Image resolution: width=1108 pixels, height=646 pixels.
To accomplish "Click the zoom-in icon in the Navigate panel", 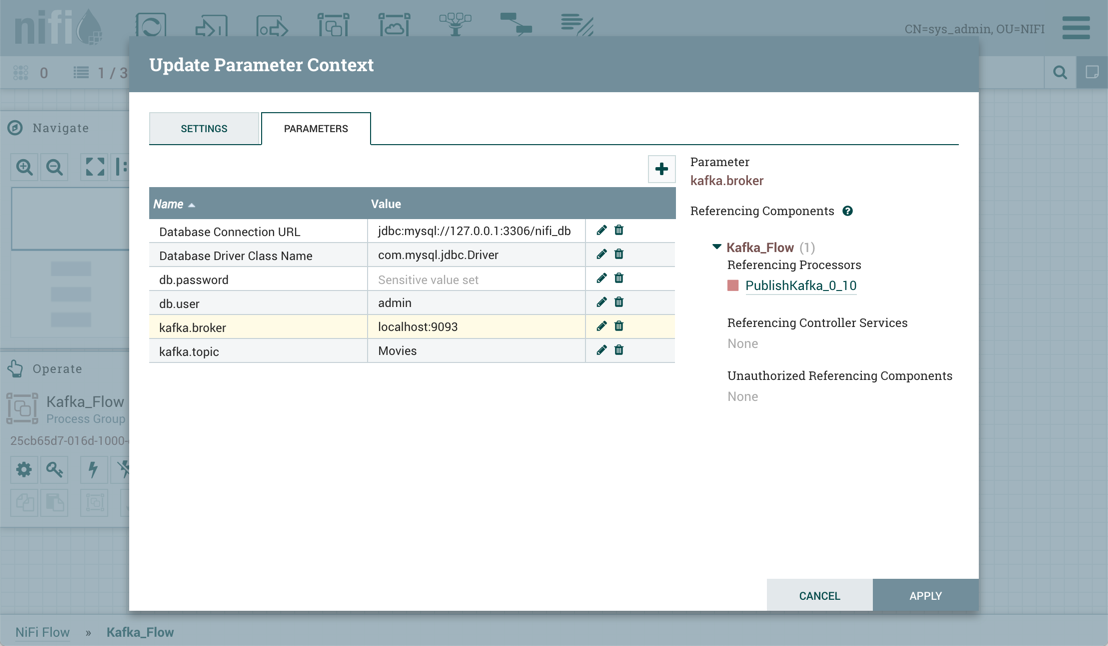I will 24,166.
